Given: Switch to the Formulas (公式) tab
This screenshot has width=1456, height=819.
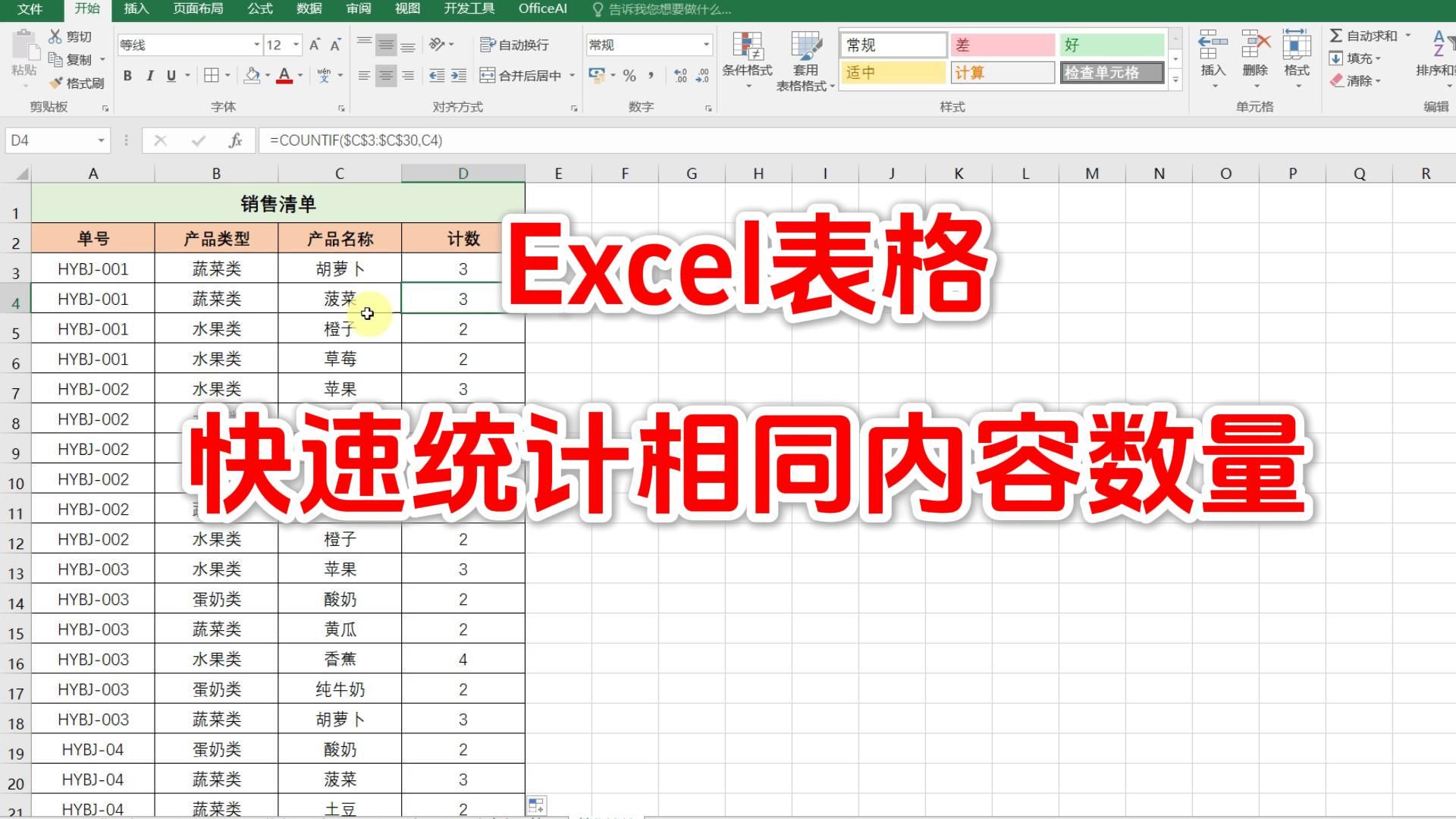Looking at the screenshot, I should click(x=260, y=9).
